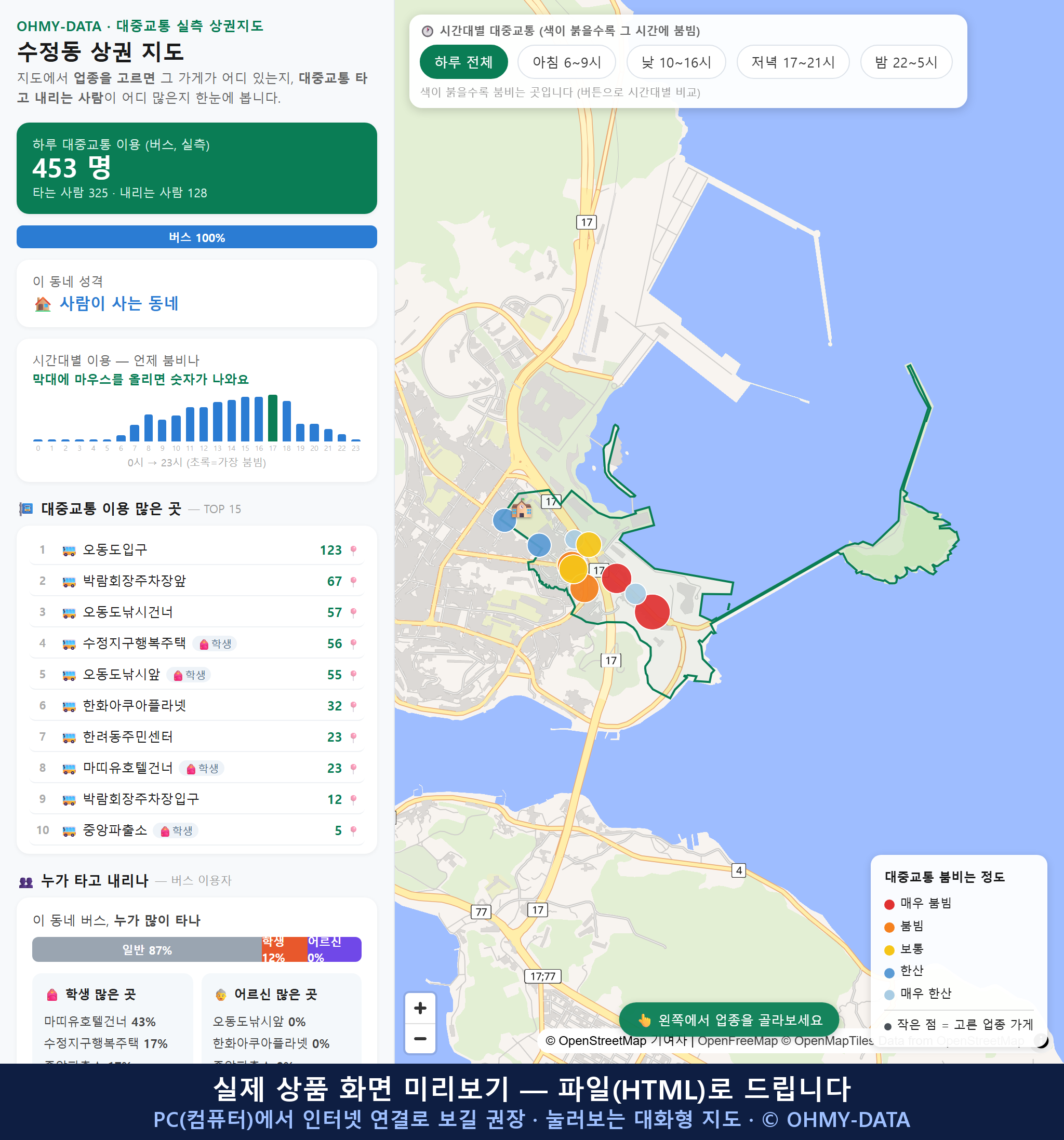The height and width of the screenshot is (1140, 1064).
Task: Select the 한려동주민센터 list row
Action: point(196,737)
